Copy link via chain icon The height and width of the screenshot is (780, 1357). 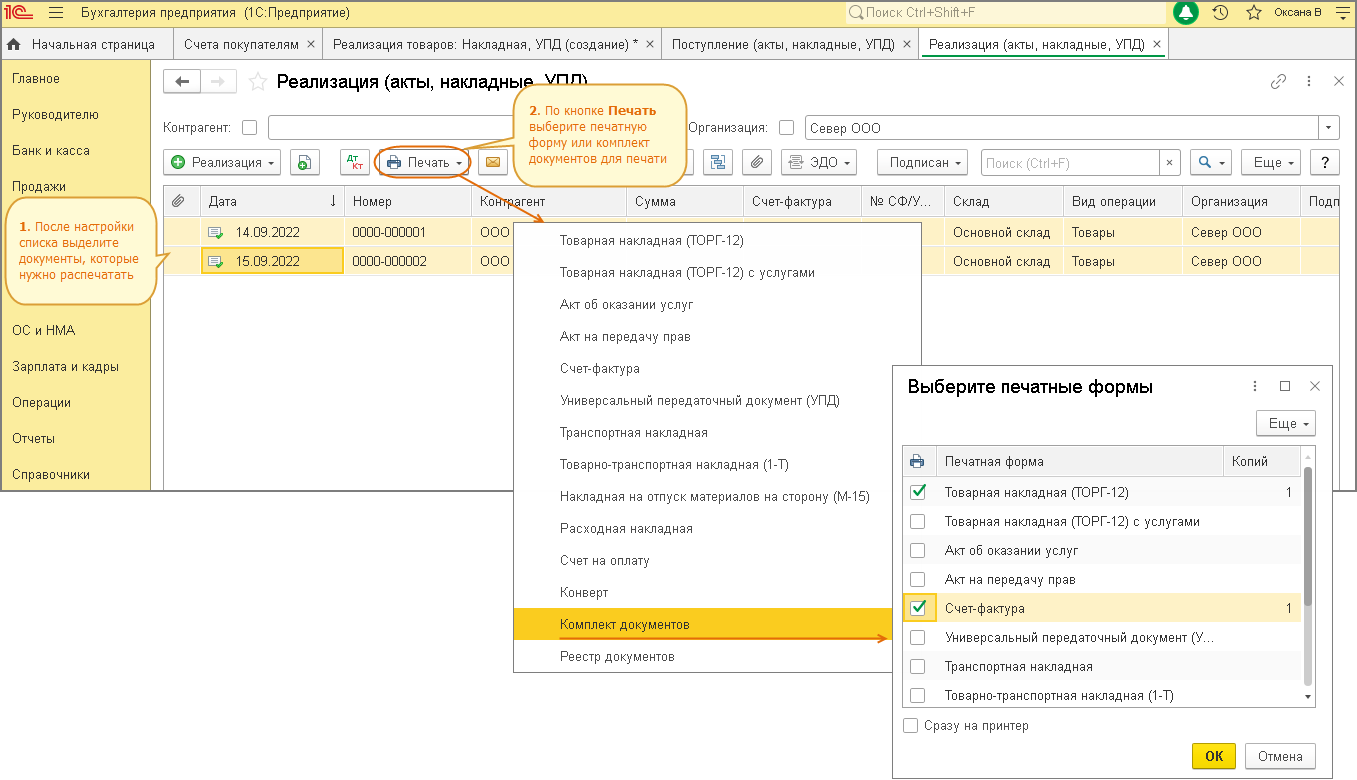point(1278,82)
